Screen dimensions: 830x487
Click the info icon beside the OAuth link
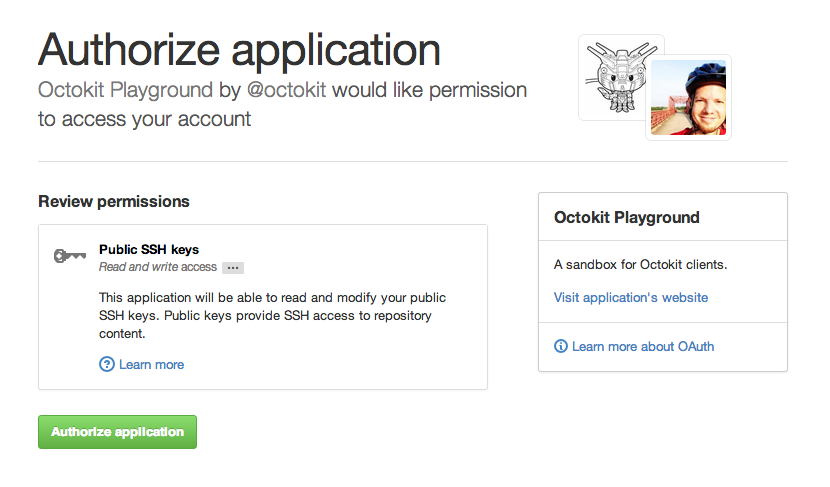tap(560, 346)
